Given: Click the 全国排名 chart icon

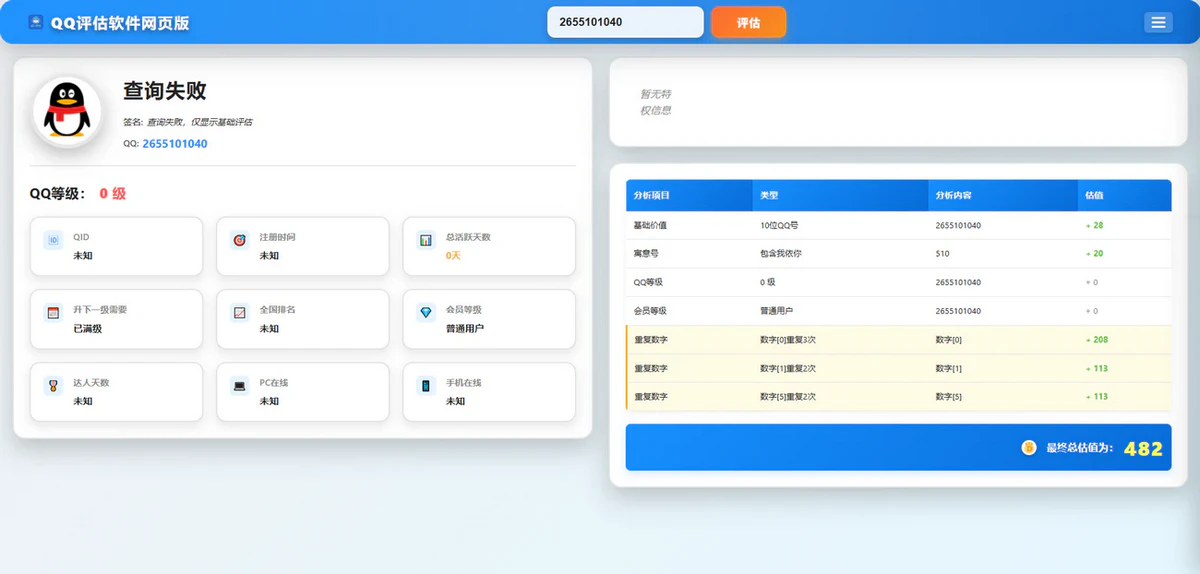Looking at the screenshot, I should click(x=239, y=313).
